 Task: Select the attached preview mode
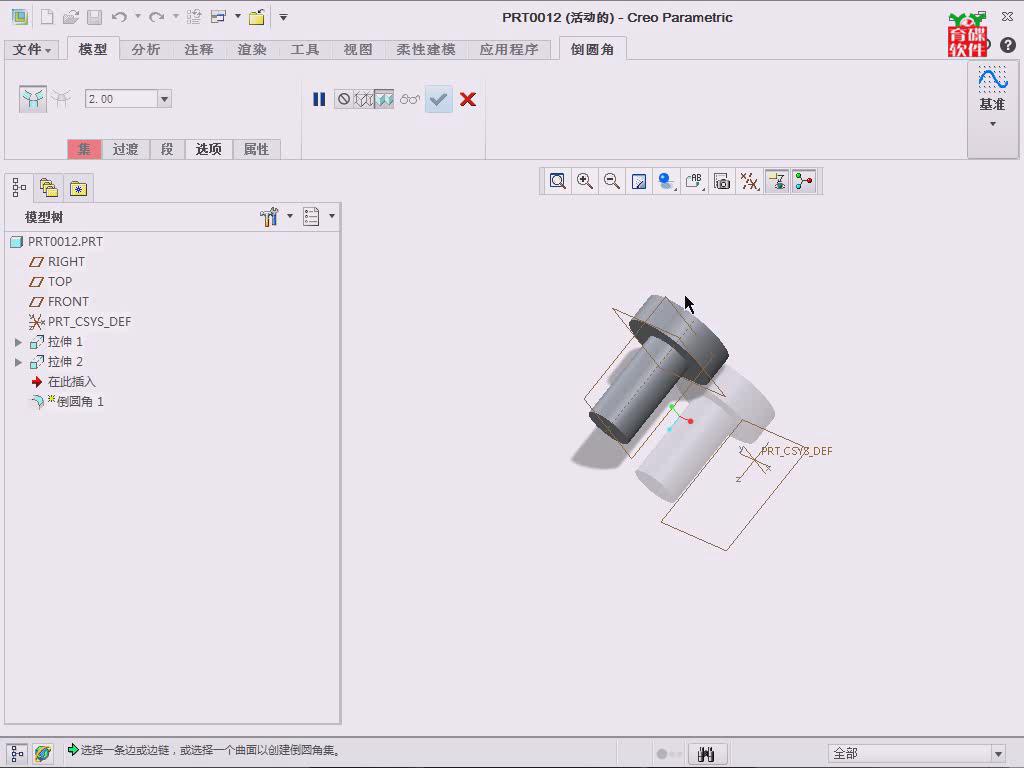point(384,99)
